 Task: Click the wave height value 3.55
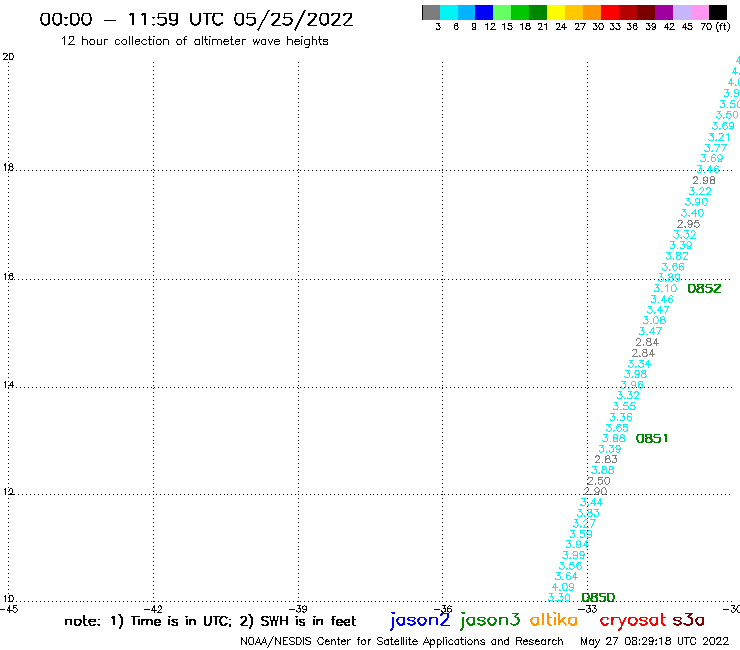point(624,406)
